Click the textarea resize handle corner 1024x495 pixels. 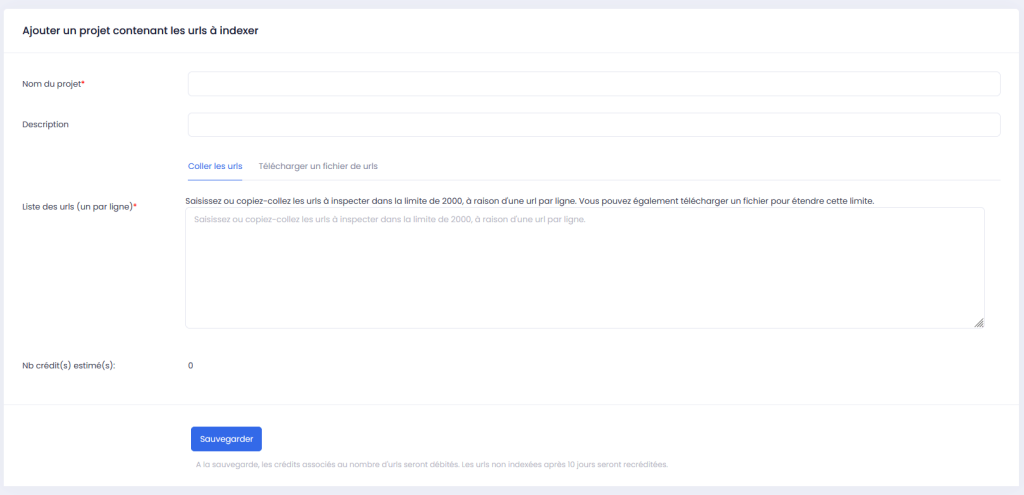pyautogui.click(x=978, y=322)
